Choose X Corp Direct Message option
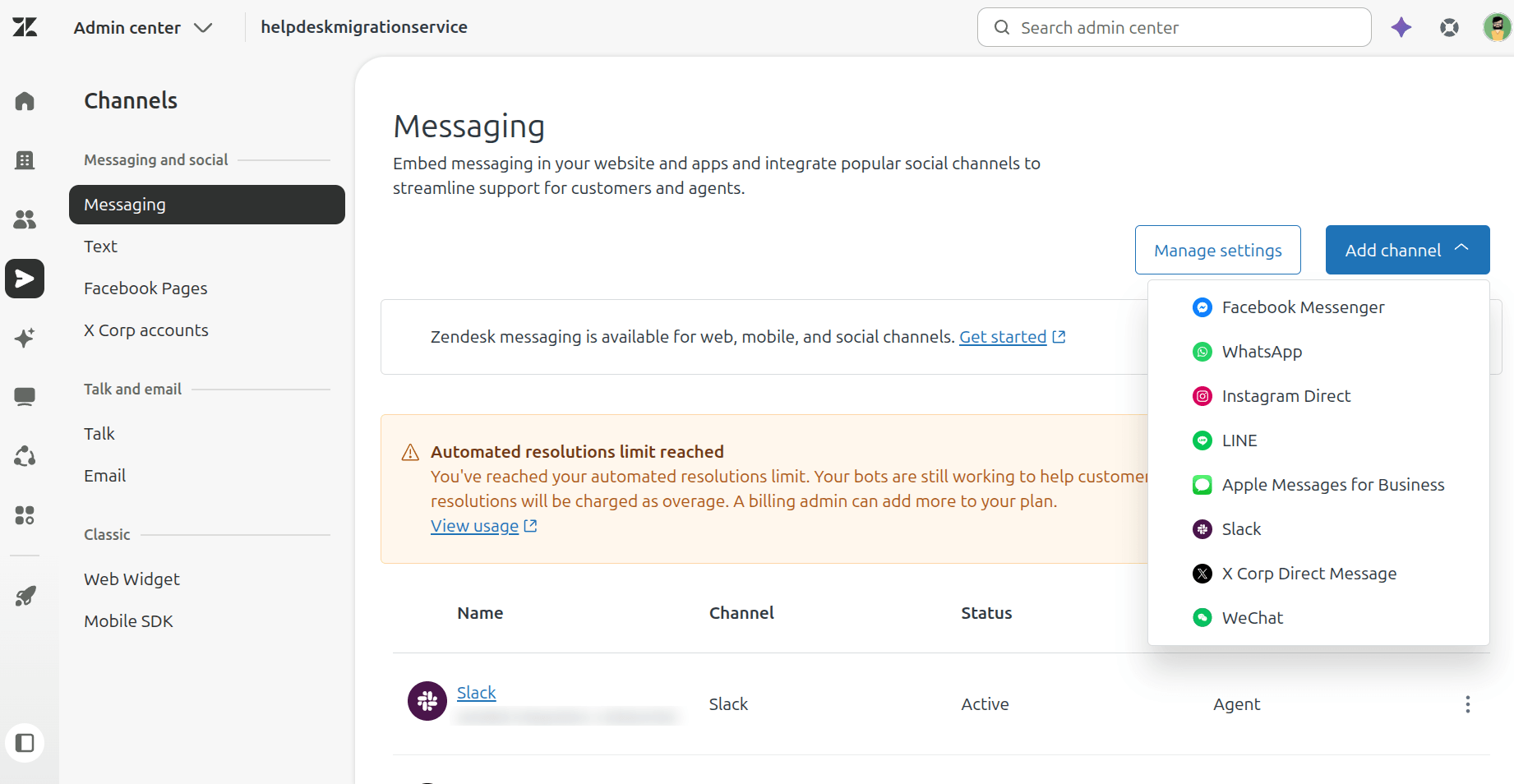This screenshot has height=784, width=1514. point(1318,574)
